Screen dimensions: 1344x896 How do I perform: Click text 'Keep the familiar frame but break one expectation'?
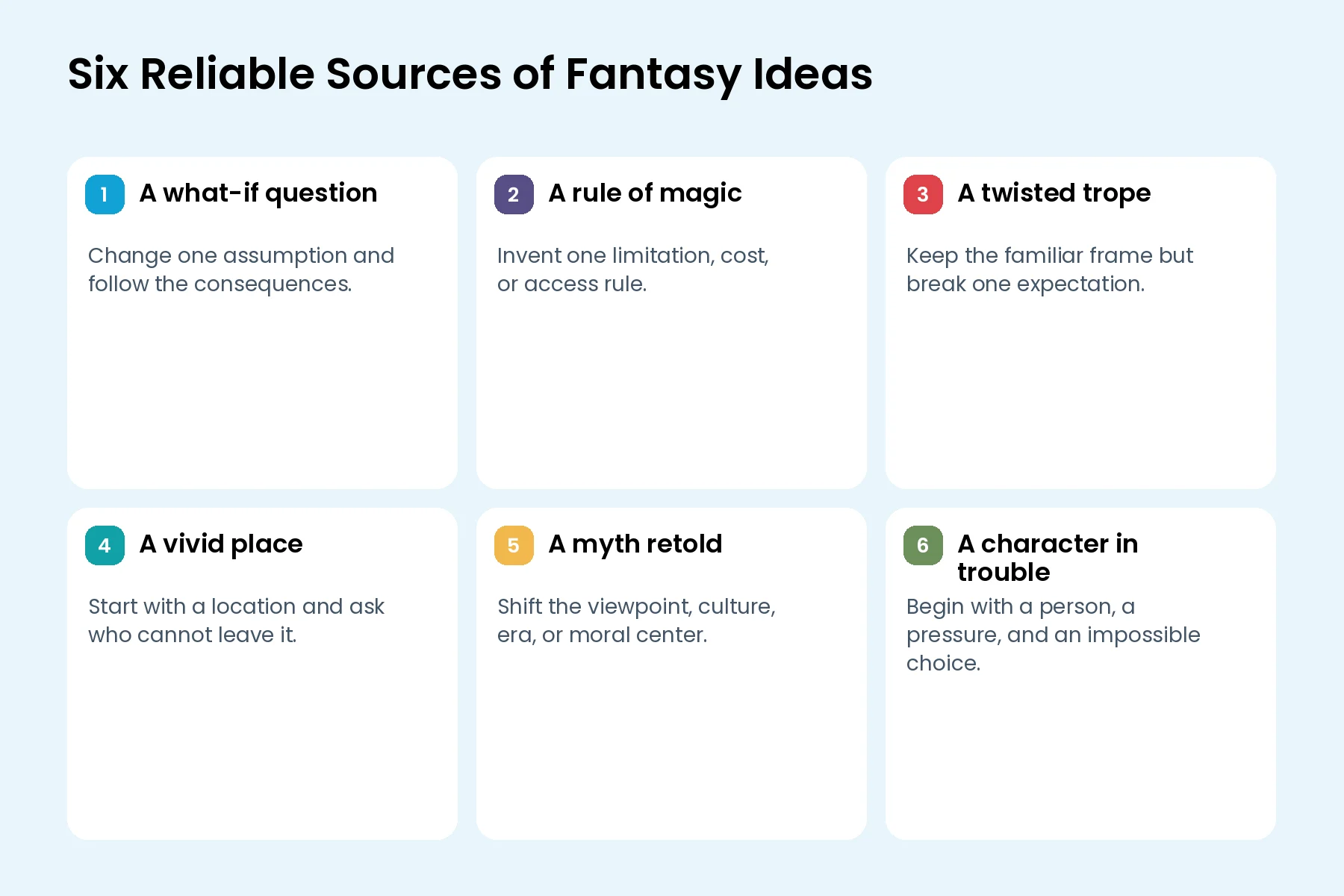(1050, 270)
